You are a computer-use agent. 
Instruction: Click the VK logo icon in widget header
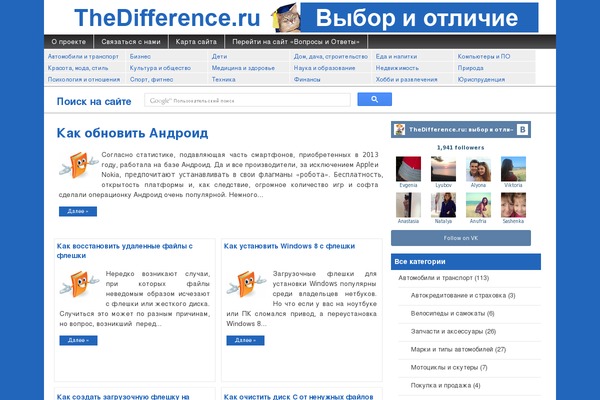522,130
